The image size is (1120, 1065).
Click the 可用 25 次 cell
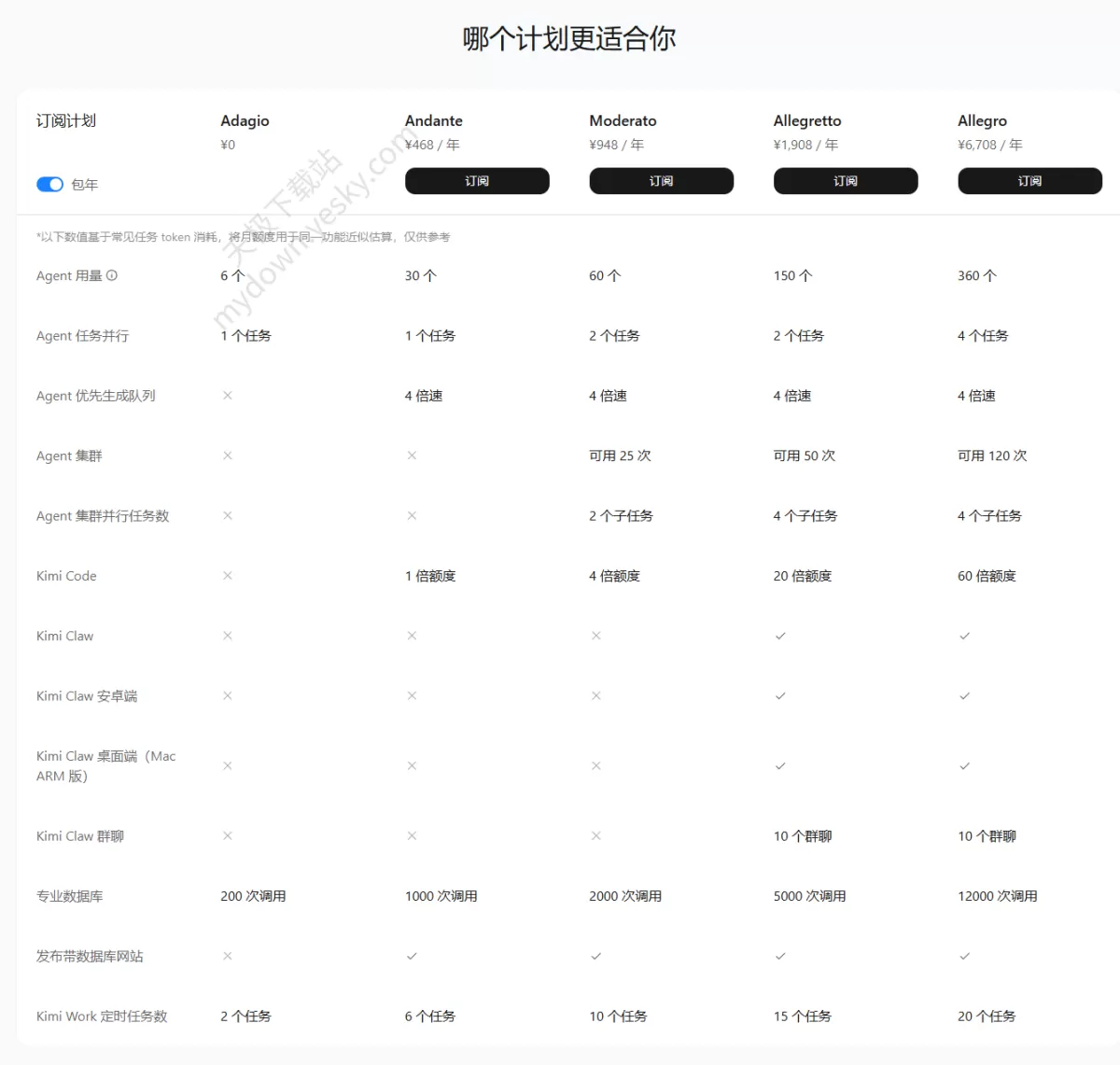click(x=620, y=455)
